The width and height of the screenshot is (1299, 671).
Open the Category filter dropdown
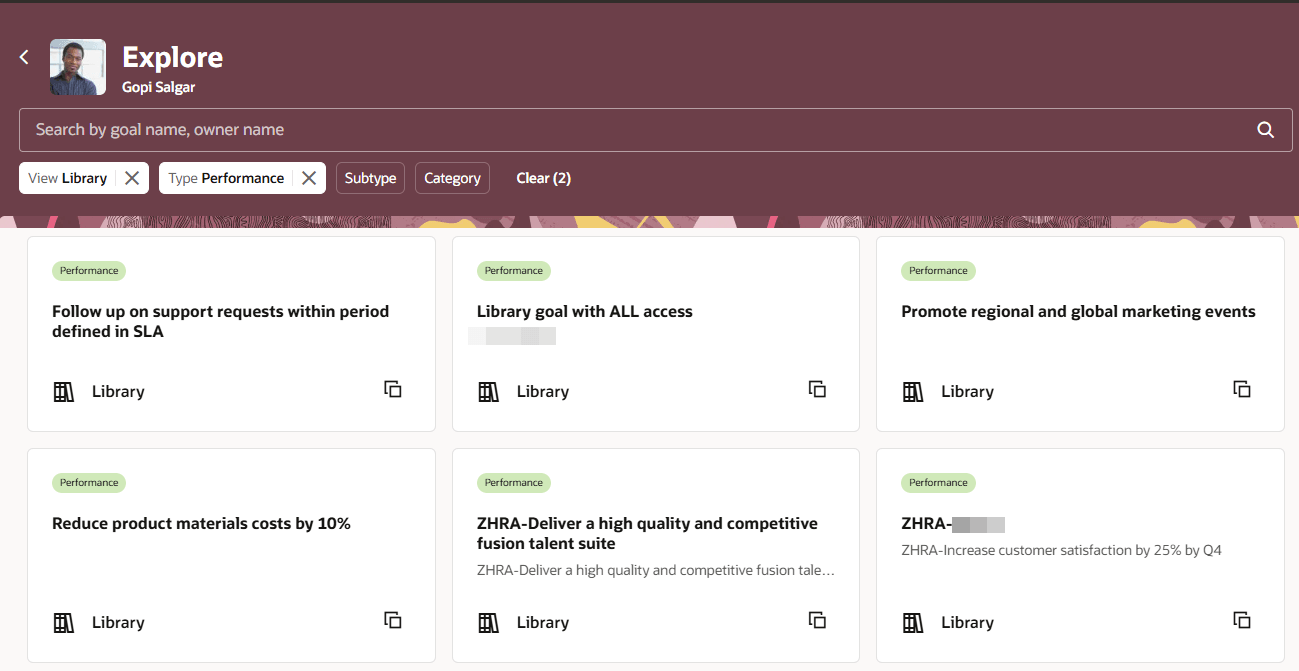click(x=452, y=178)
